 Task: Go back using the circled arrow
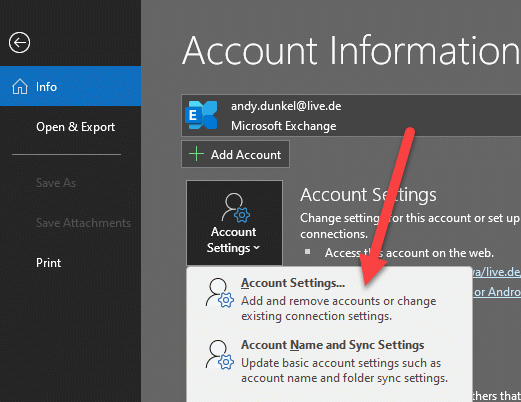pyautogui.click(x=19, y=43)
